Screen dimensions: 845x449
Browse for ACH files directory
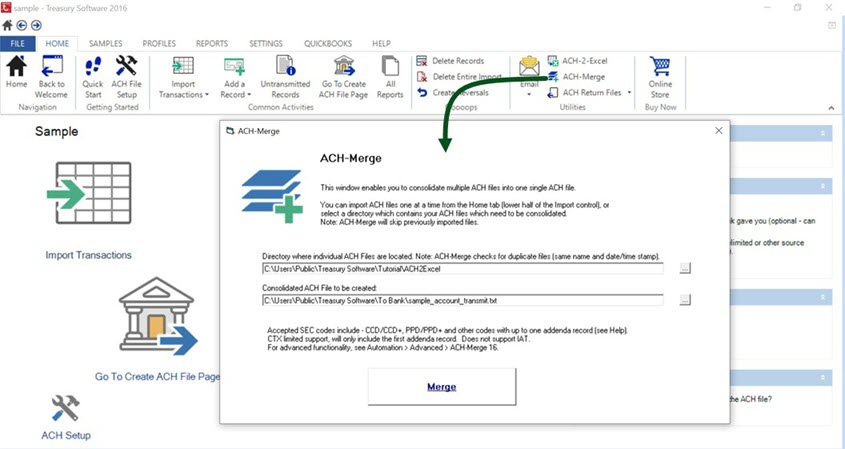[x=684, y=268]
